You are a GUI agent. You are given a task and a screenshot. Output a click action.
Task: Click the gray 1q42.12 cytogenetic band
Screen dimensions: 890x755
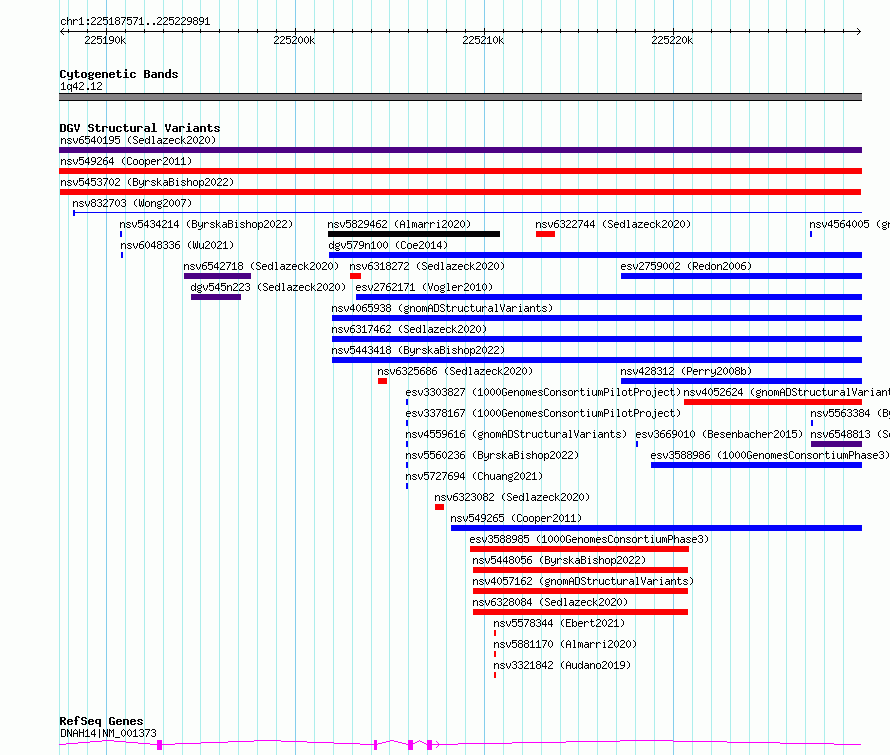tap(460, 97)
